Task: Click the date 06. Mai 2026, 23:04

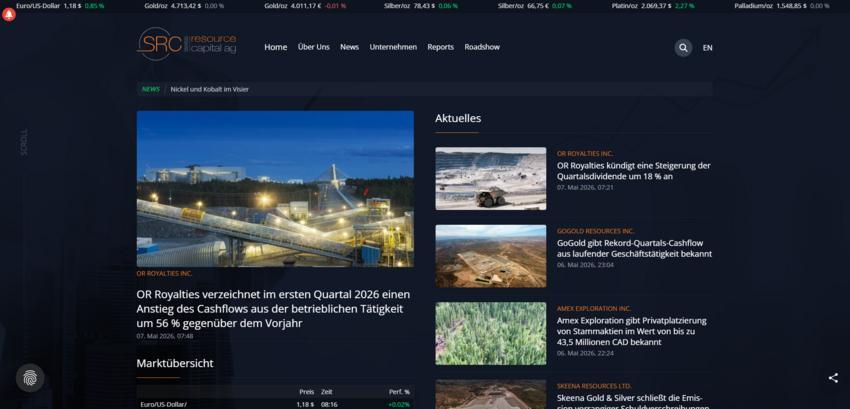Action: click(x=585, y=265)
